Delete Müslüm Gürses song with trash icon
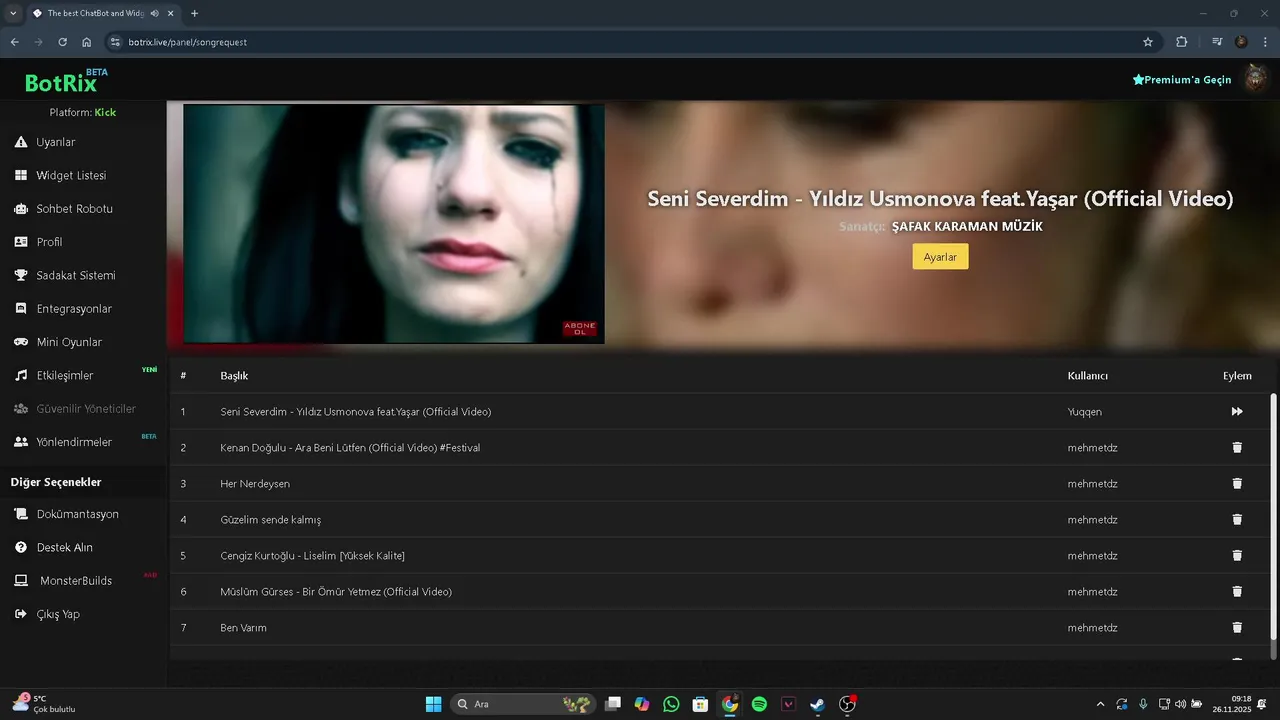This screenshot has height=720, width=1280. (x=1237, y=592)
